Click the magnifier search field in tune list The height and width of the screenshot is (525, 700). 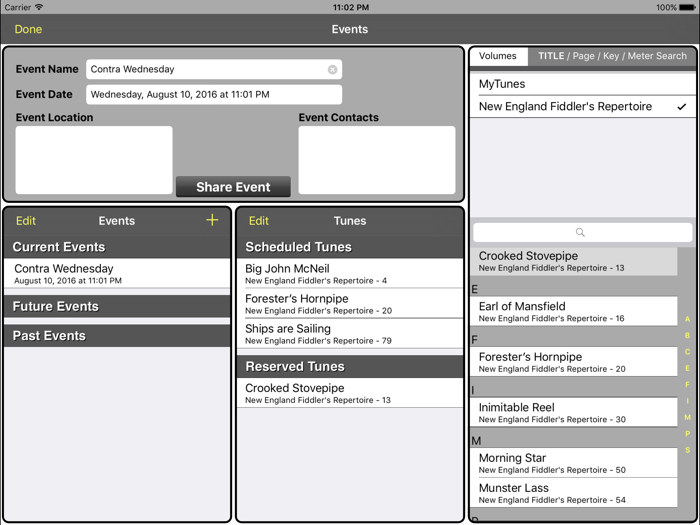coord(583,232)
